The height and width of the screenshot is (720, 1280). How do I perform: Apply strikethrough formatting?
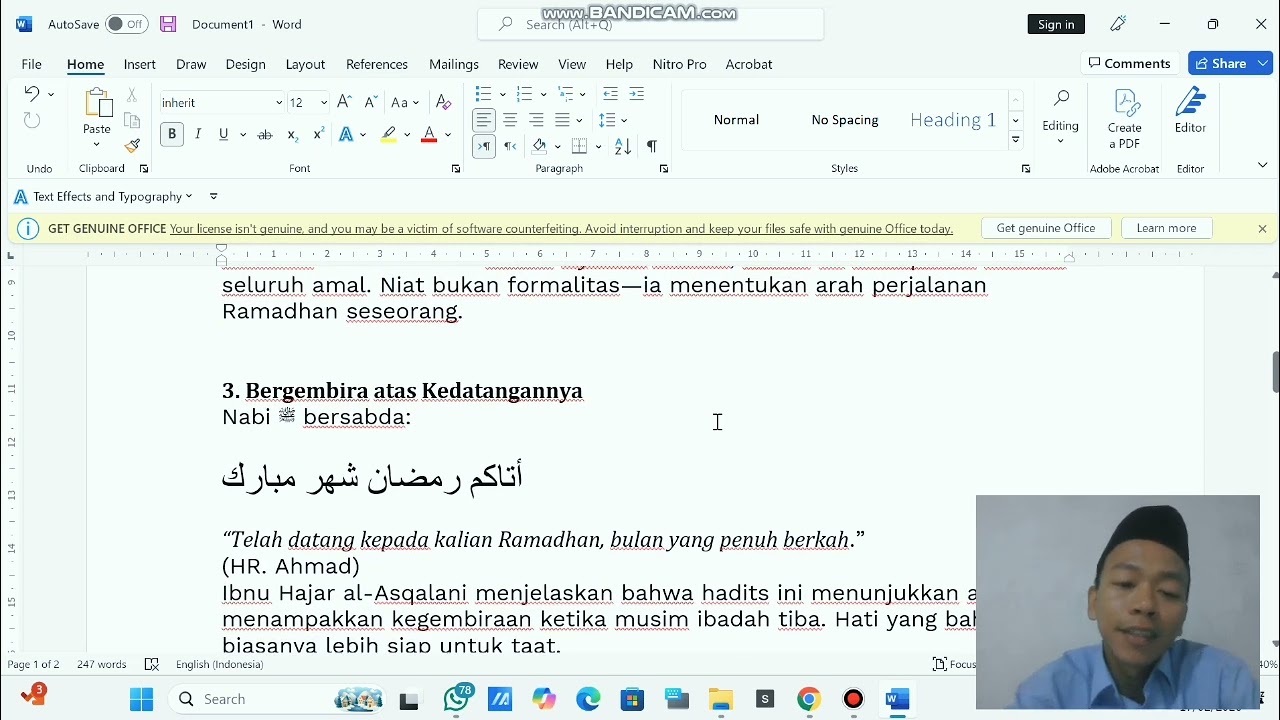(x=265, y=135)
